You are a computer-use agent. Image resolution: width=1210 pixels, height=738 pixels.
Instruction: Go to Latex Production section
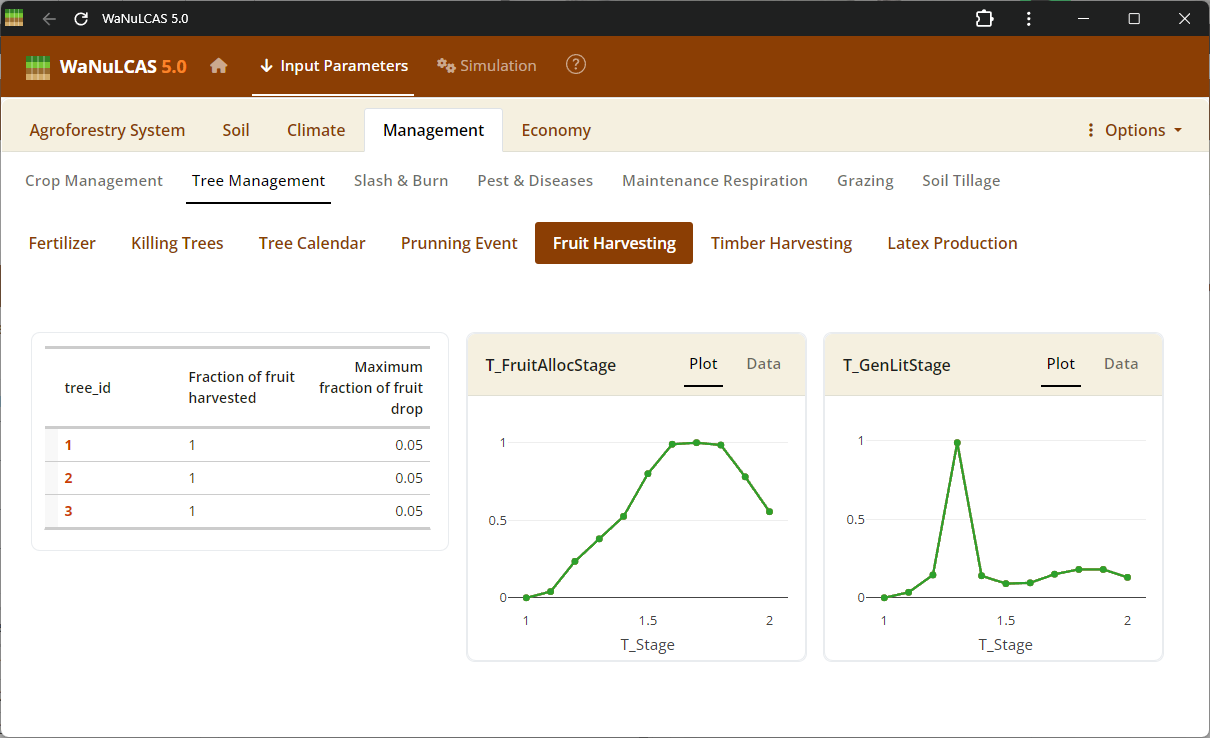[952, 243]
